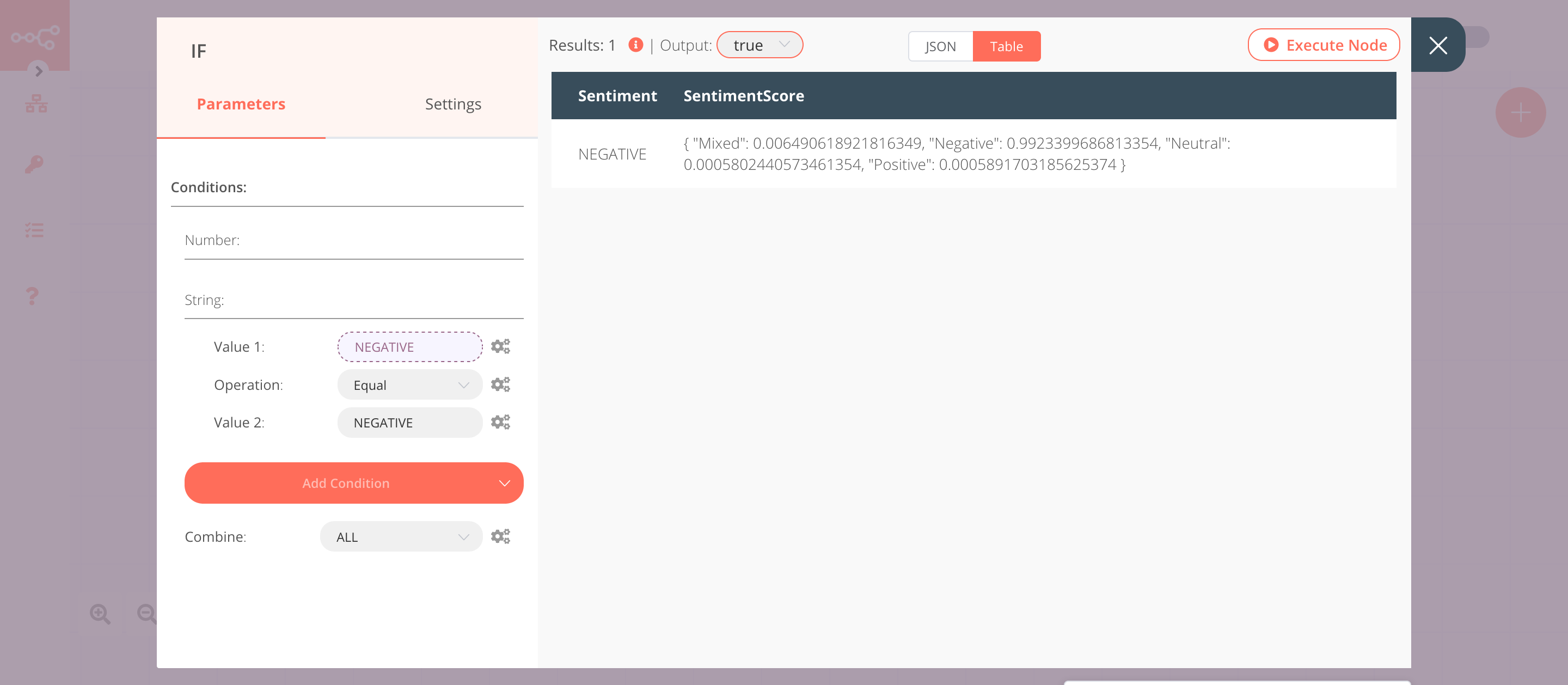The width and height of the screenshot is (1568, 685).
Task: Switch to JSON output view
Action: point(940,46)
